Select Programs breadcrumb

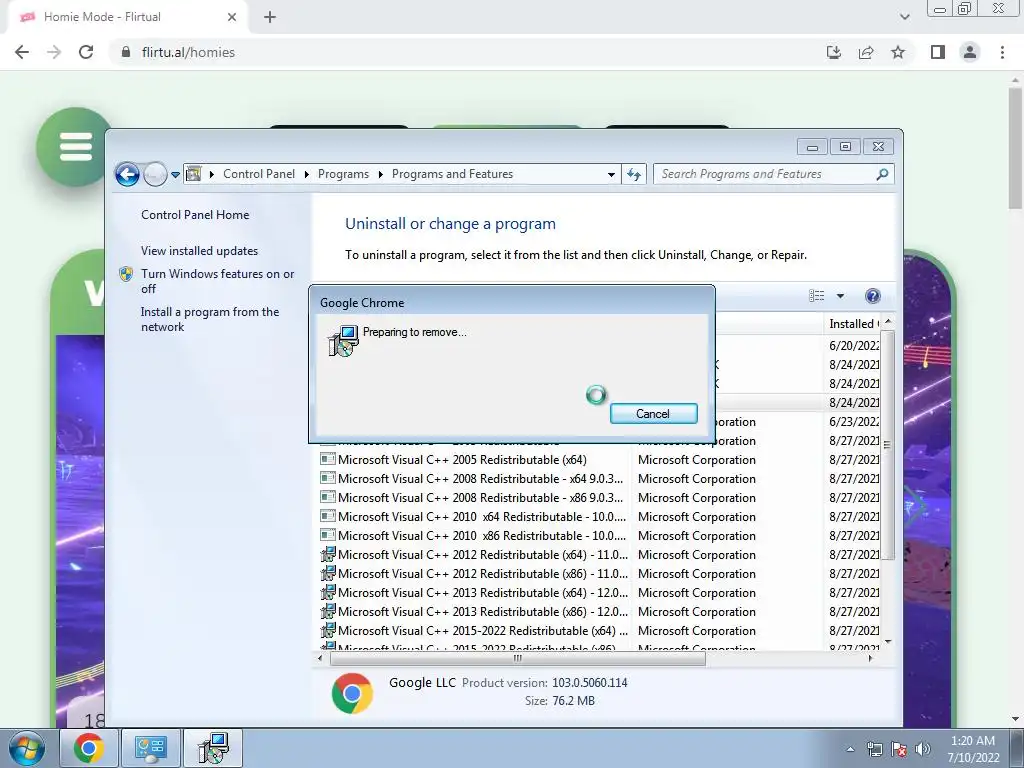(343, 174)
